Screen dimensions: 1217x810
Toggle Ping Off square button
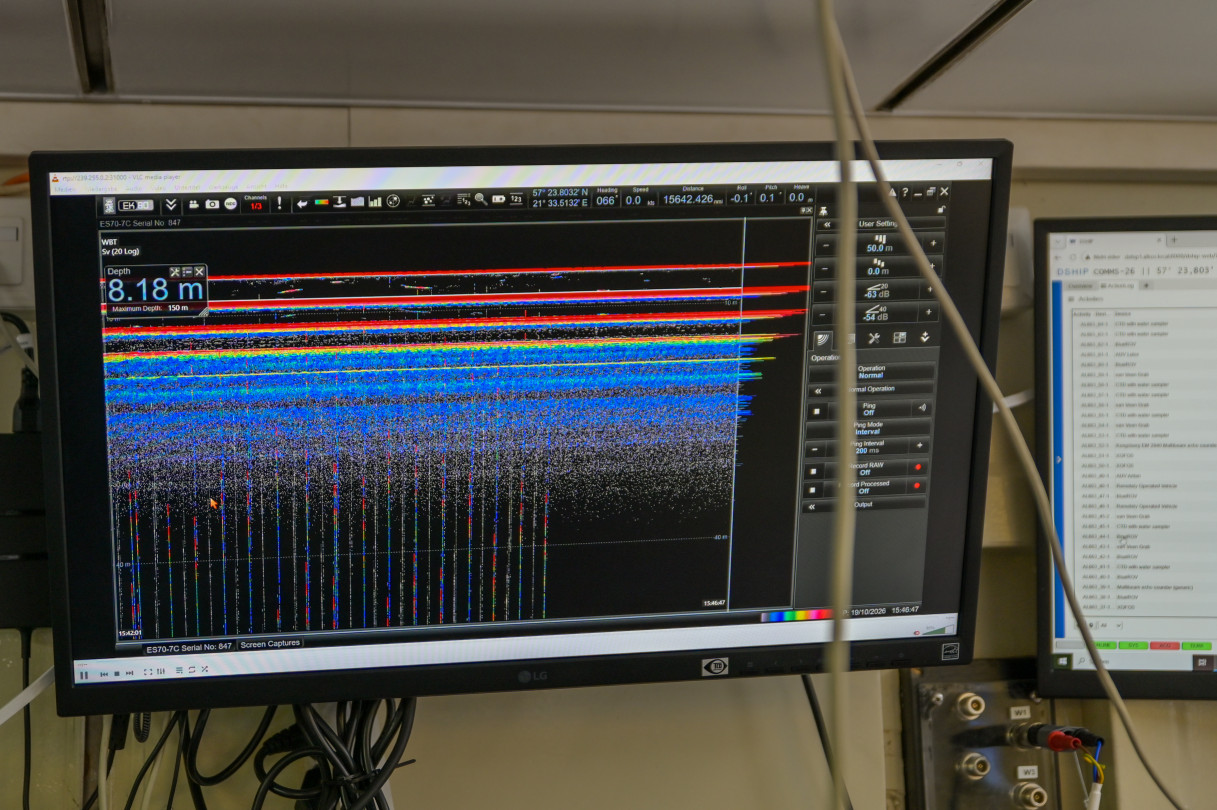point(817,411)
